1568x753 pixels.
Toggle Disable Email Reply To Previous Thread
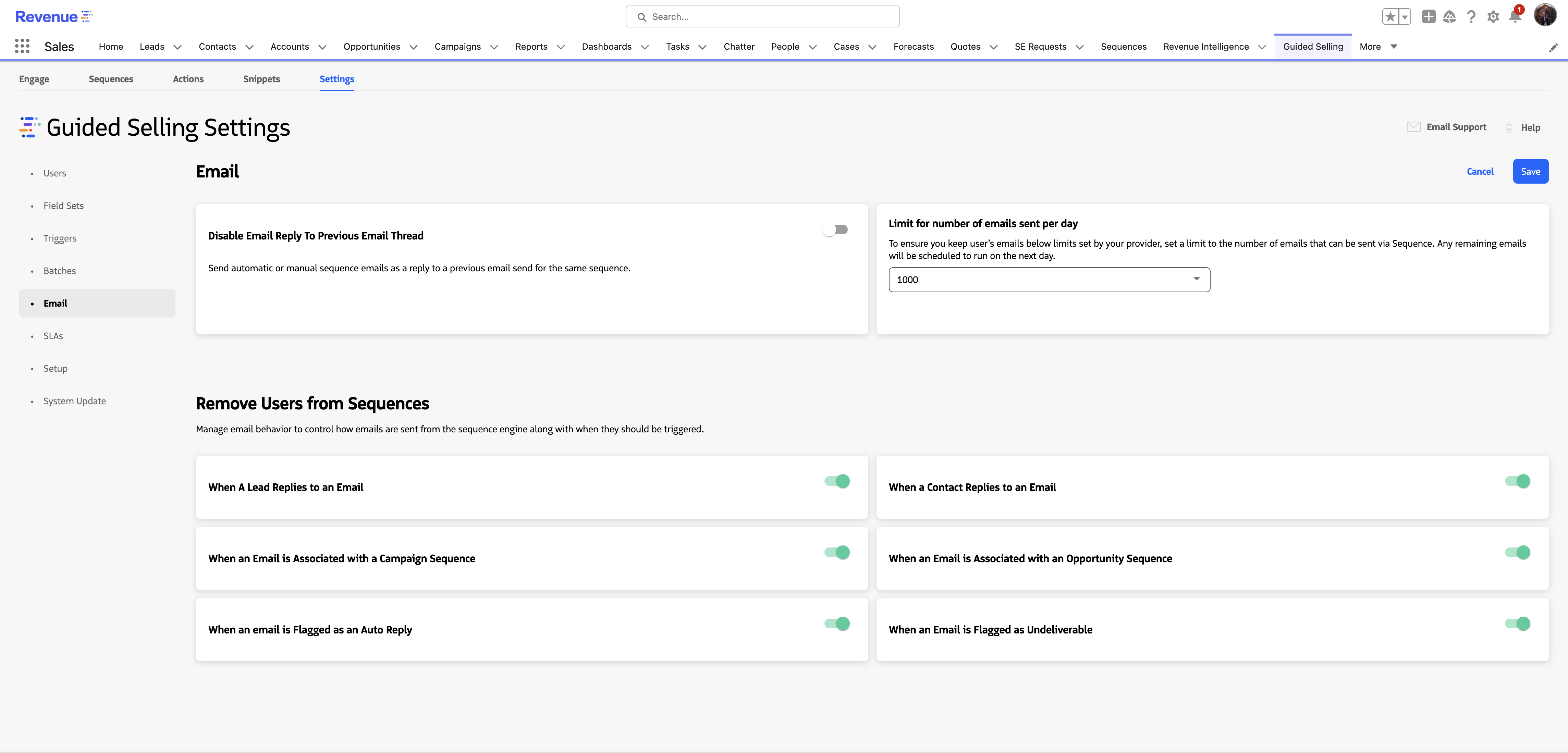pyautogui.click(x=836, y=230)
